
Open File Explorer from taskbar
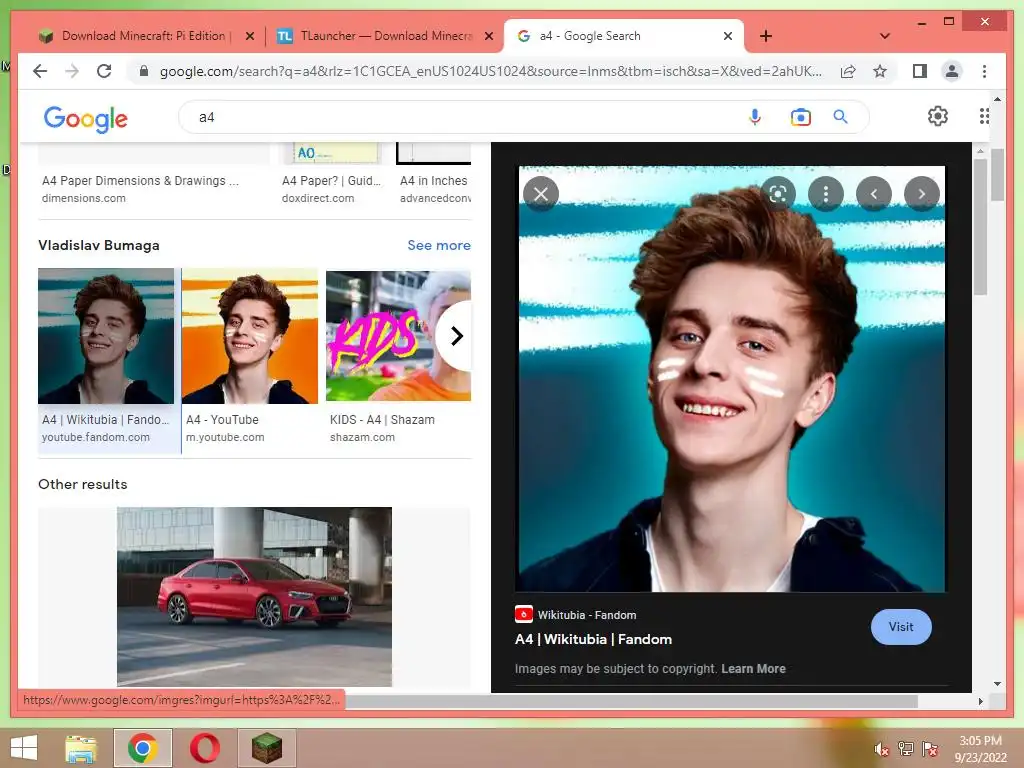coord(81,748)
